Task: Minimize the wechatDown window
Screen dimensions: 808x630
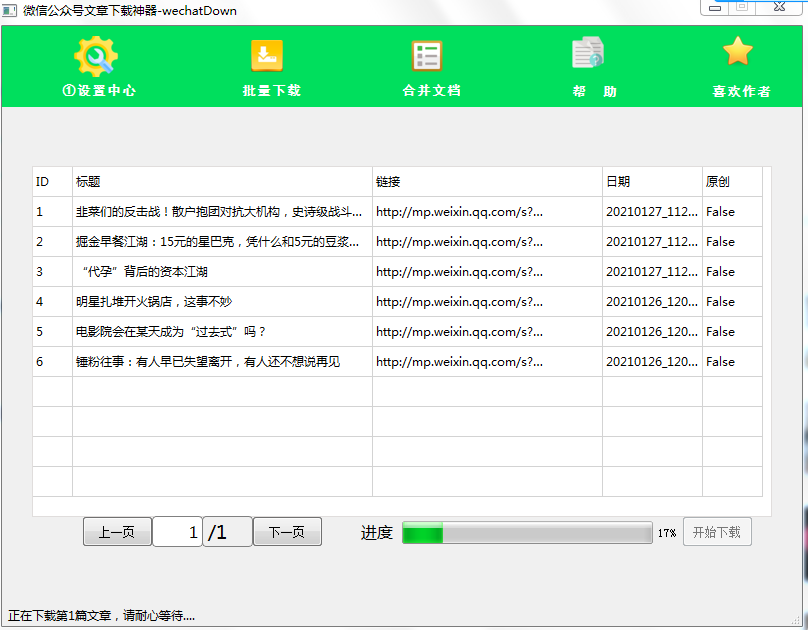Action: click(x=715, y=8)
